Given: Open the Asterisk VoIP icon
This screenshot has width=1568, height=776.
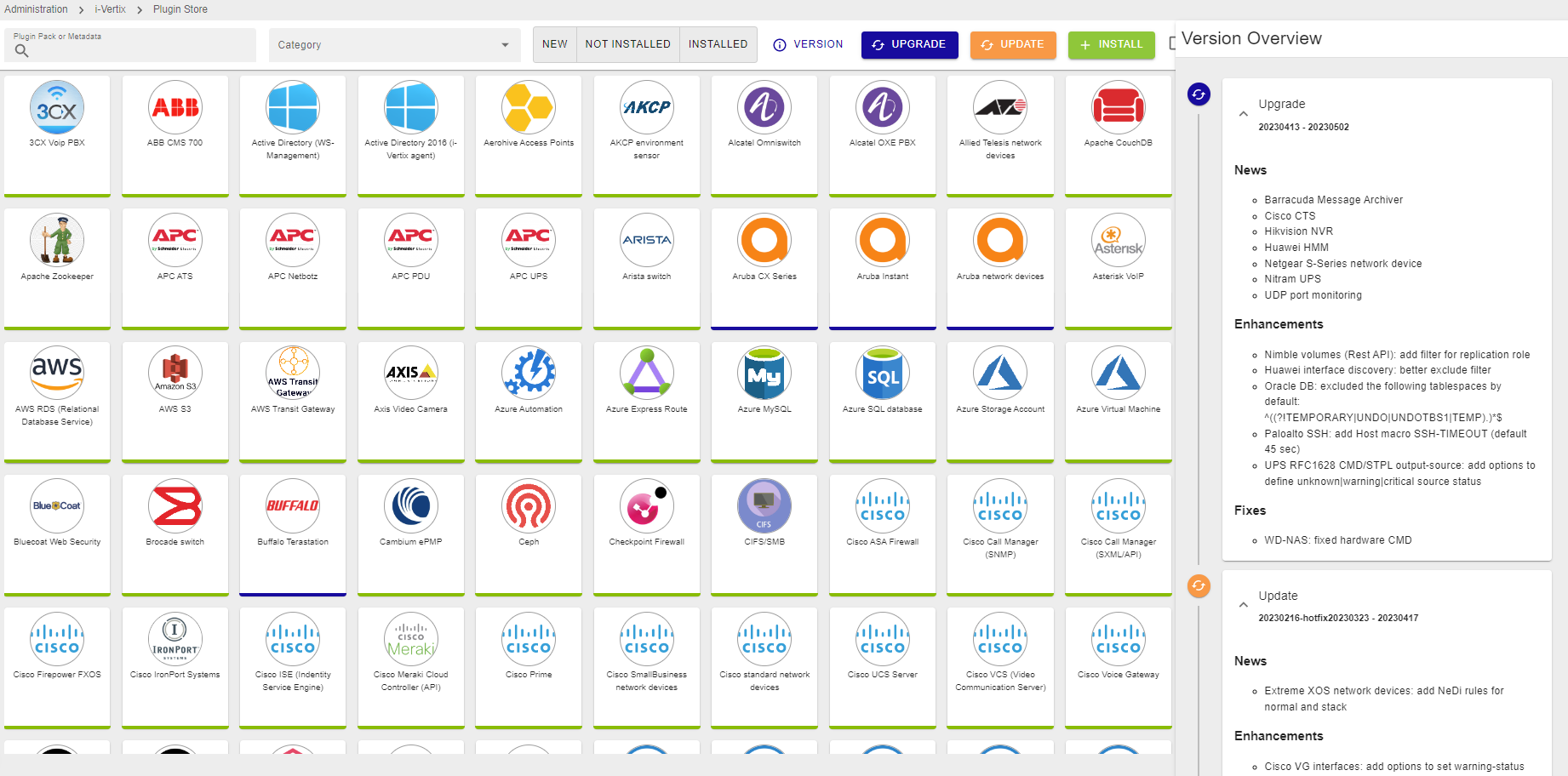Looking at the screenshot, I should [1119, 240].
